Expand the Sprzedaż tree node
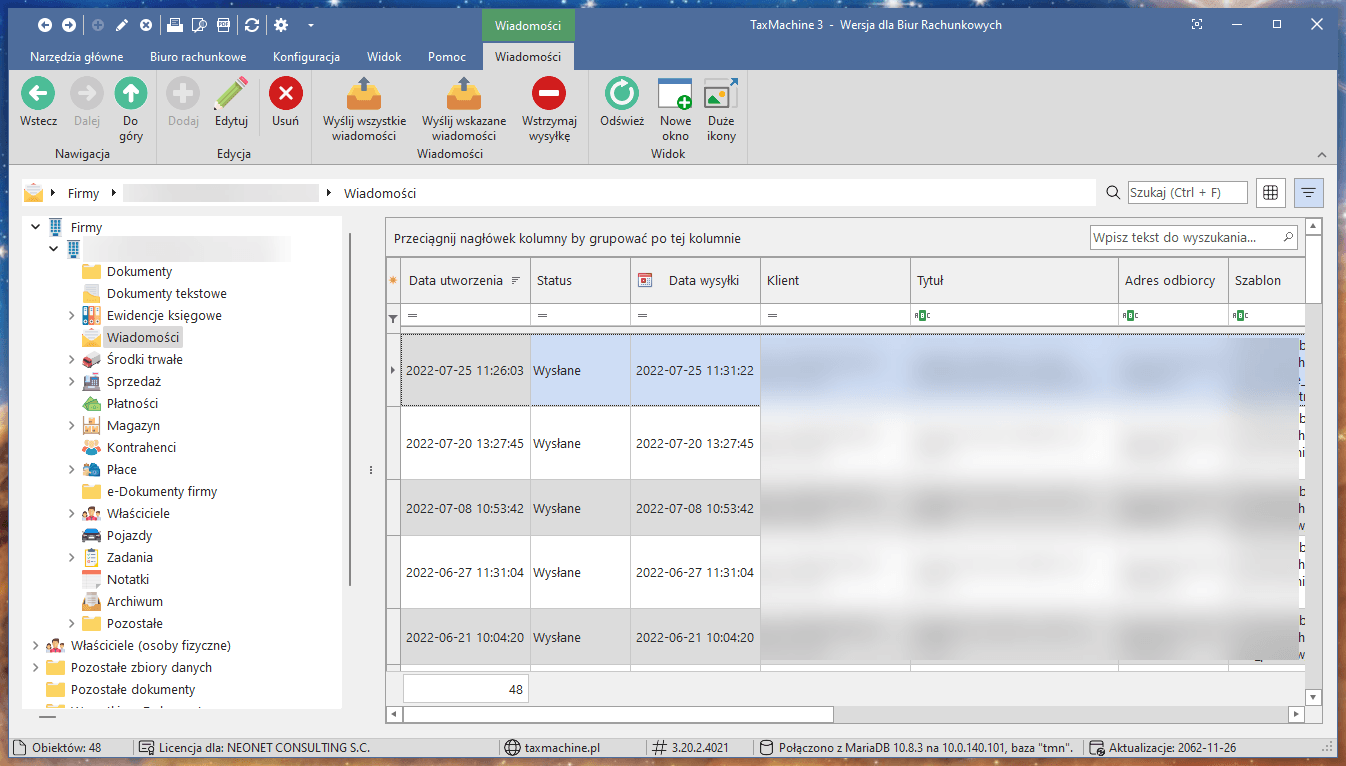The height and width of the screenshot is (766, 1346). coord(72,382)
